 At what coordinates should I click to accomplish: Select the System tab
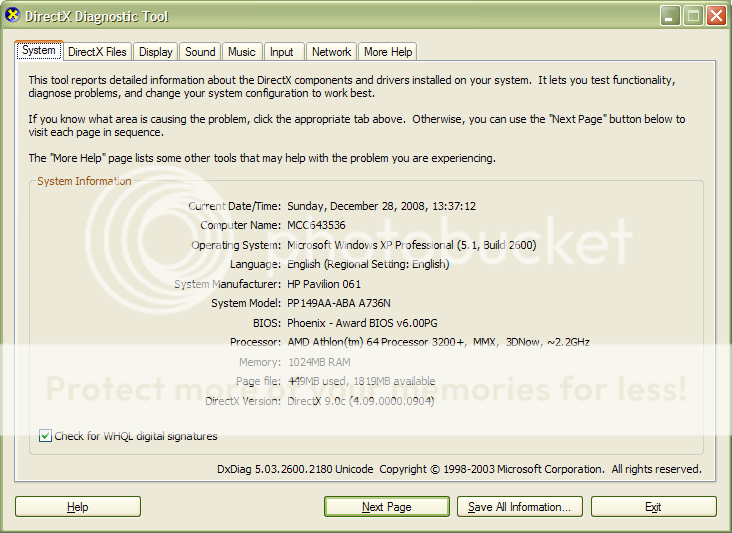[x=39, y=51]
